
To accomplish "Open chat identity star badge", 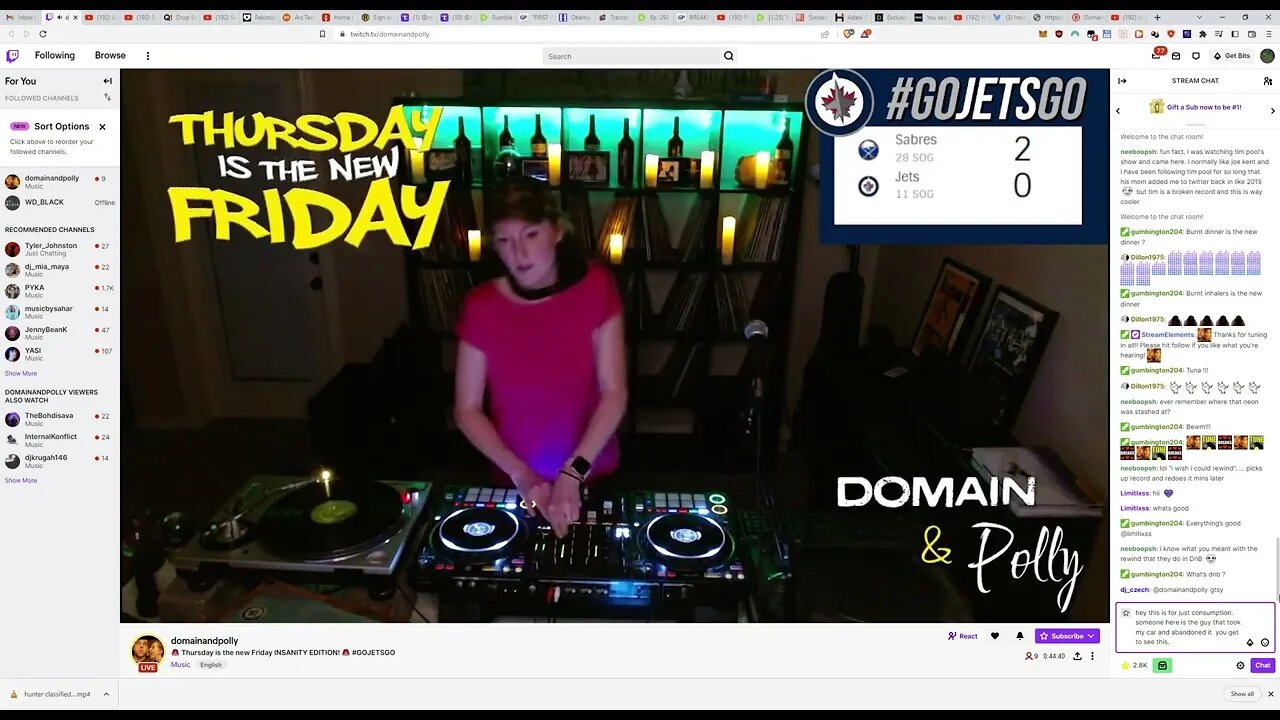I will coord(1126,613).
